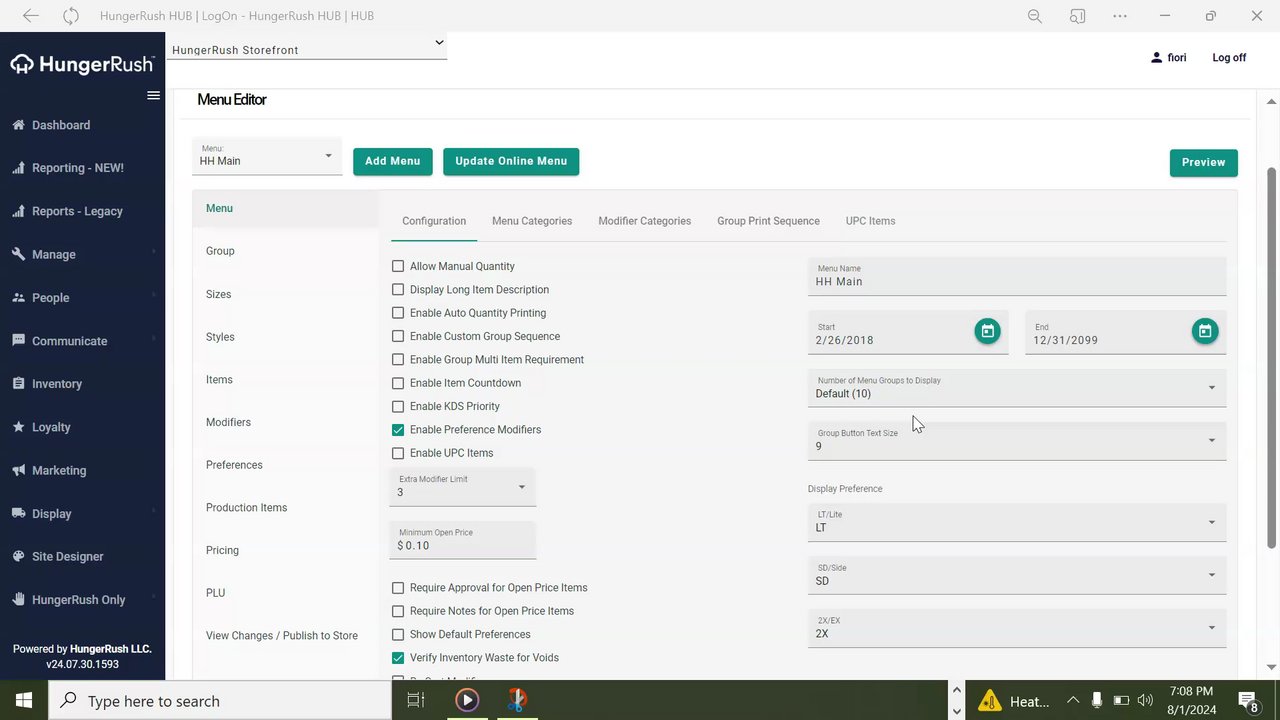Click the Add Menu button
1280x720 pixels.
[392, 161]
